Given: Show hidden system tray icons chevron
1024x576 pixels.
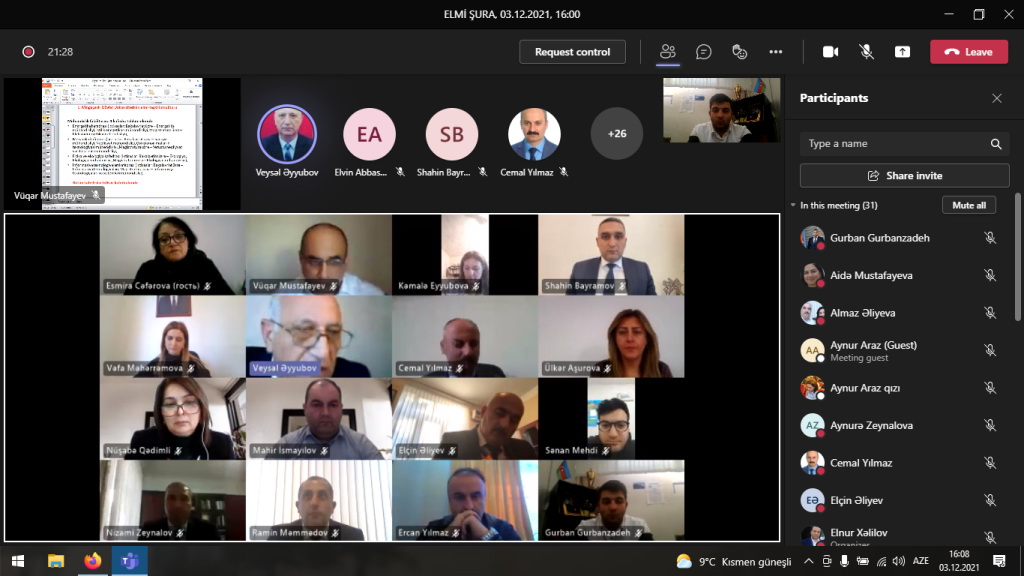Looking at the screenshot, I should (808, 561).
